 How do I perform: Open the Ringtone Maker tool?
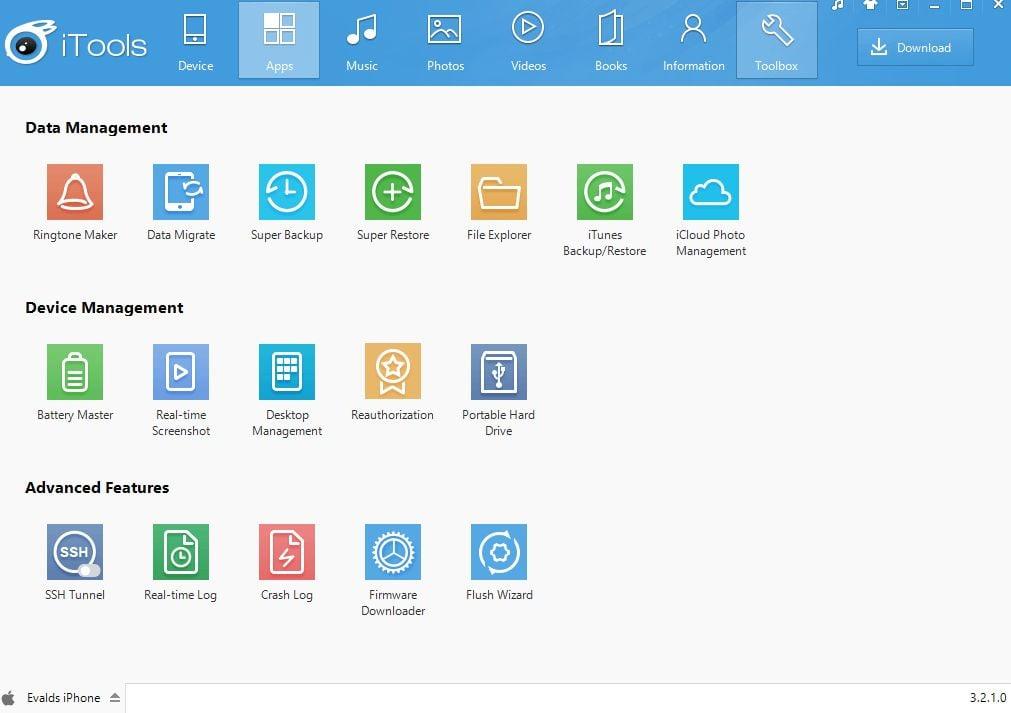[x=75, y=192]
